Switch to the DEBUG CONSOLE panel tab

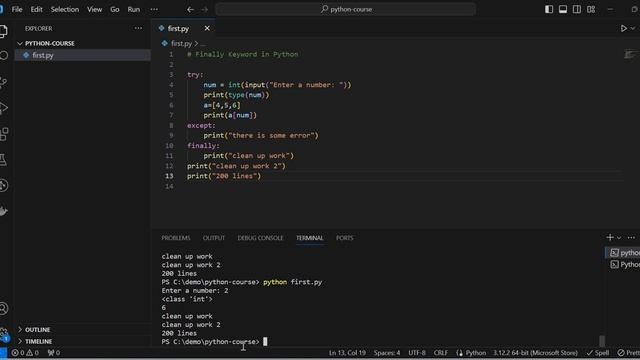coord(260,238)
